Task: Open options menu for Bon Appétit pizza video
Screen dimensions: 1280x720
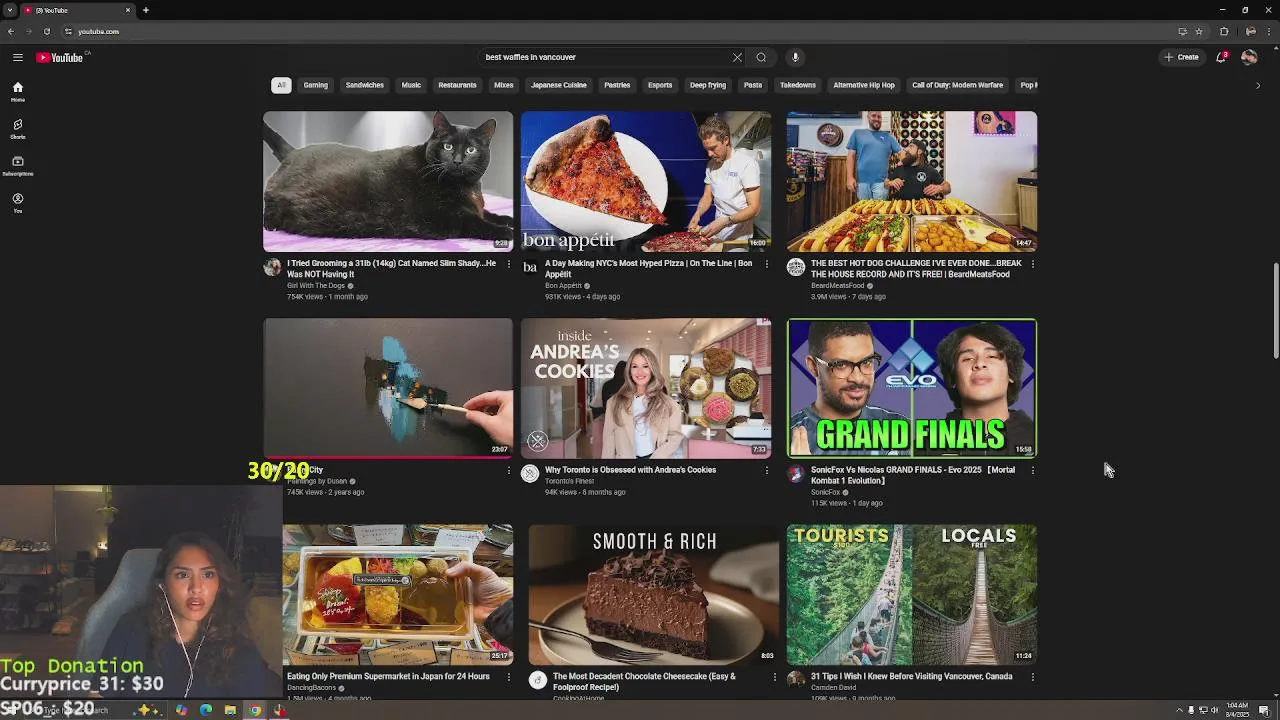Action: (x=766, y=264)
